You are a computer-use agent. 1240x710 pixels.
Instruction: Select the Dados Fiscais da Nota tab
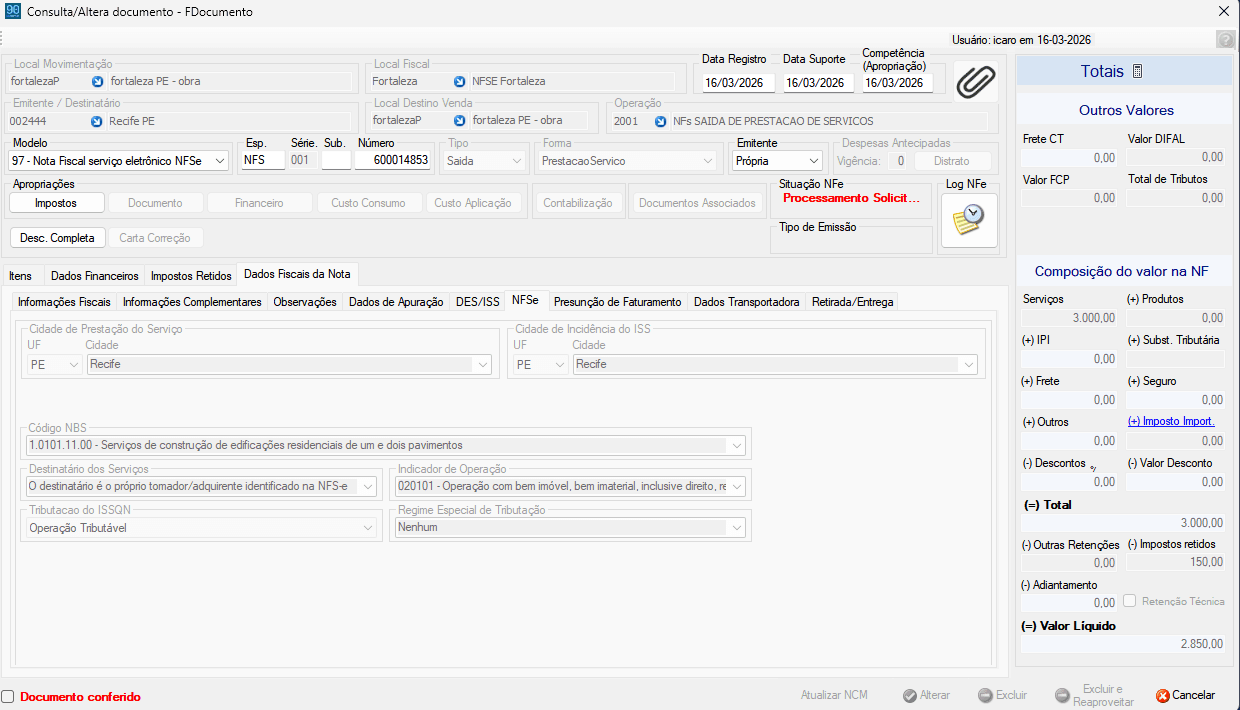pos(297,274)
